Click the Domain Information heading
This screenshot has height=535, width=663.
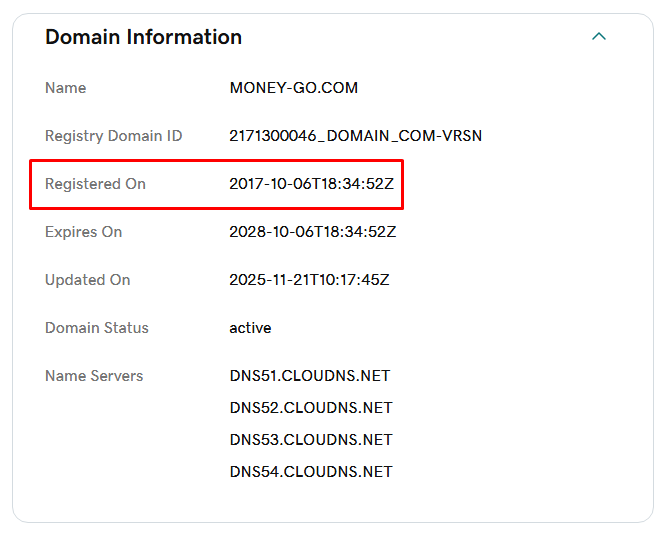pyautogui.click(x=143, y=37)
